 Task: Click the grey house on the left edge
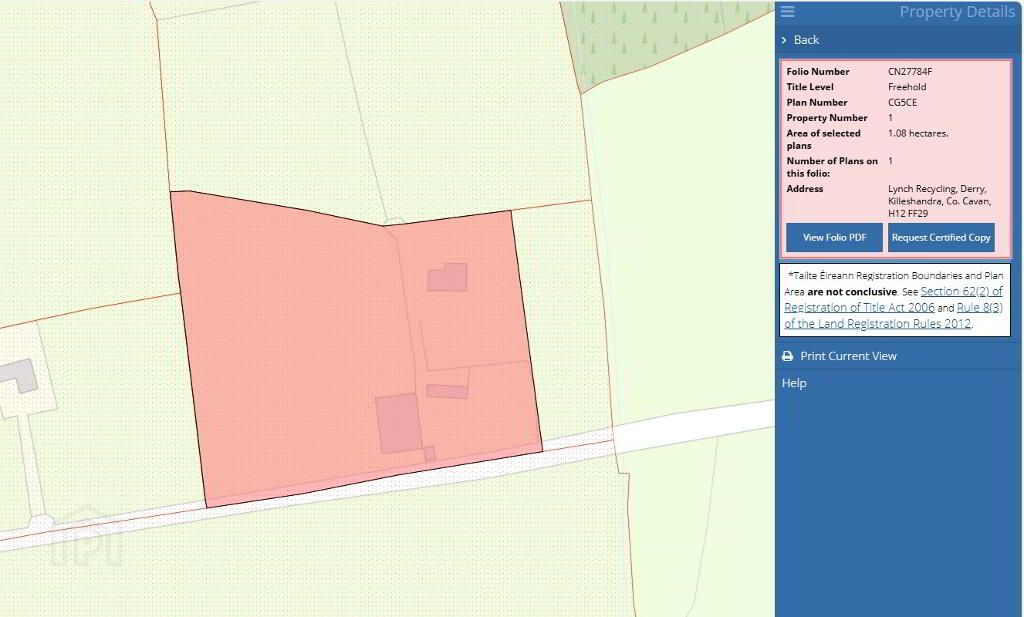tap(18, 375)
